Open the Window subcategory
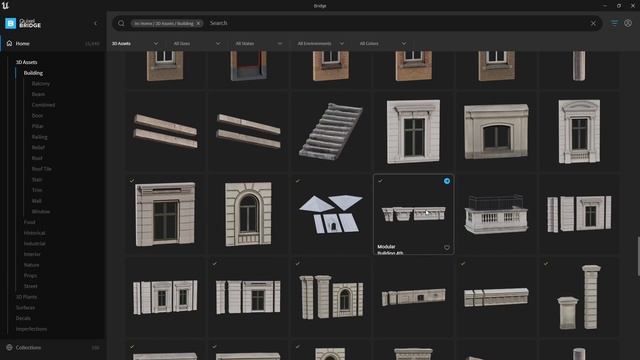Image resolution: width=640 pixels, height=360 pixels. 41,211
